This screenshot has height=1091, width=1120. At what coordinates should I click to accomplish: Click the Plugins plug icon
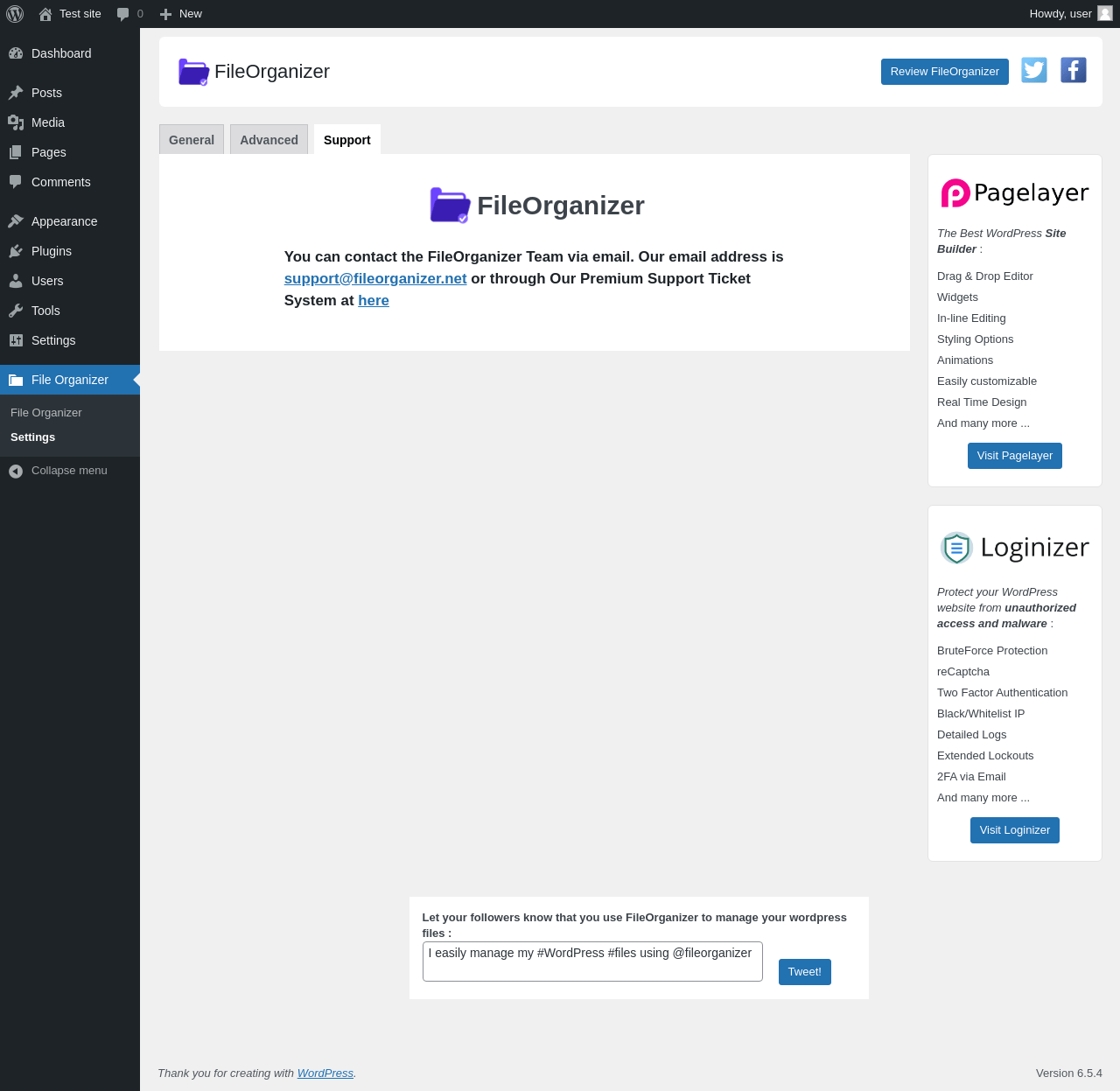pos(16,251)
